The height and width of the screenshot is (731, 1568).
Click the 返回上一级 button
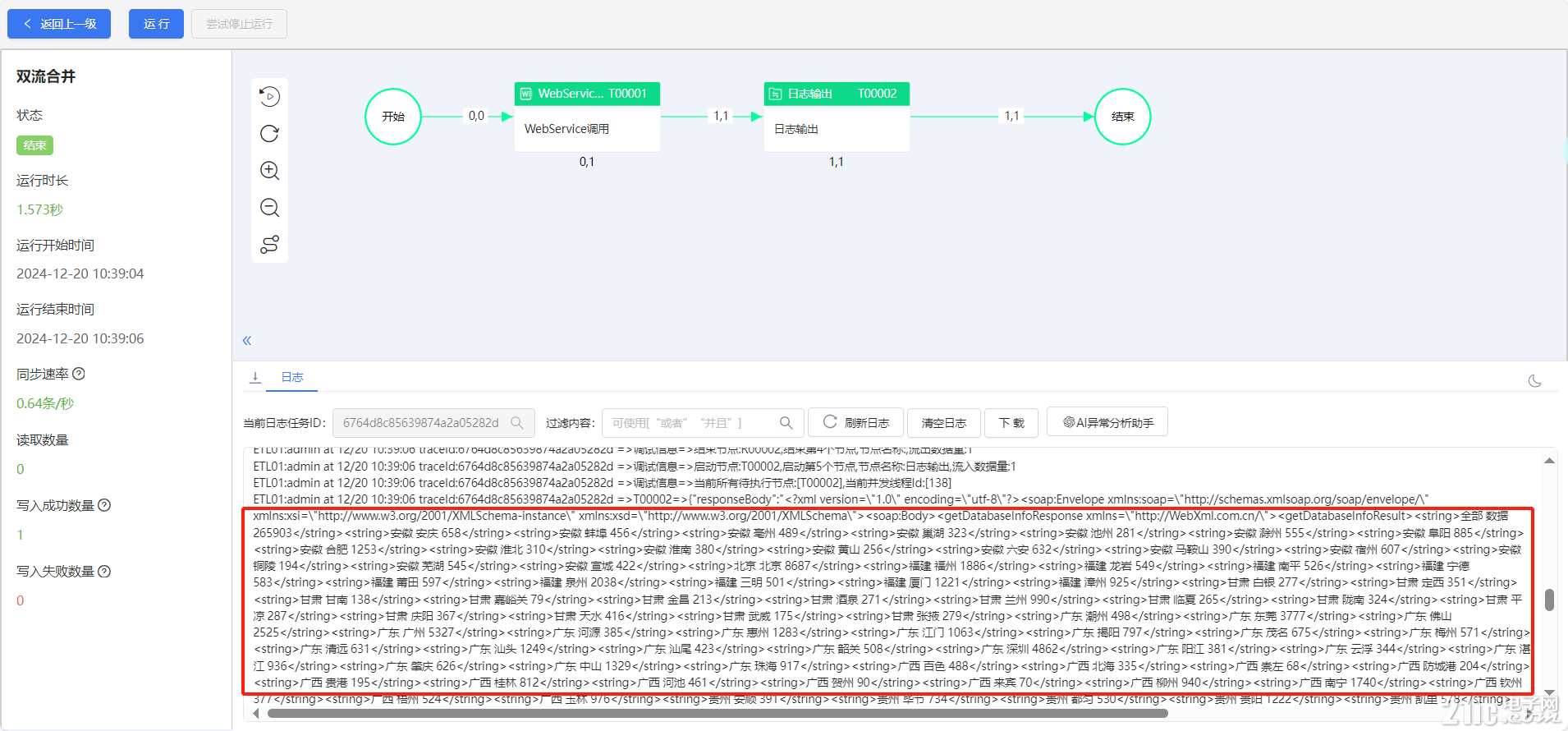pyautogui.click(x=59, y=24)
